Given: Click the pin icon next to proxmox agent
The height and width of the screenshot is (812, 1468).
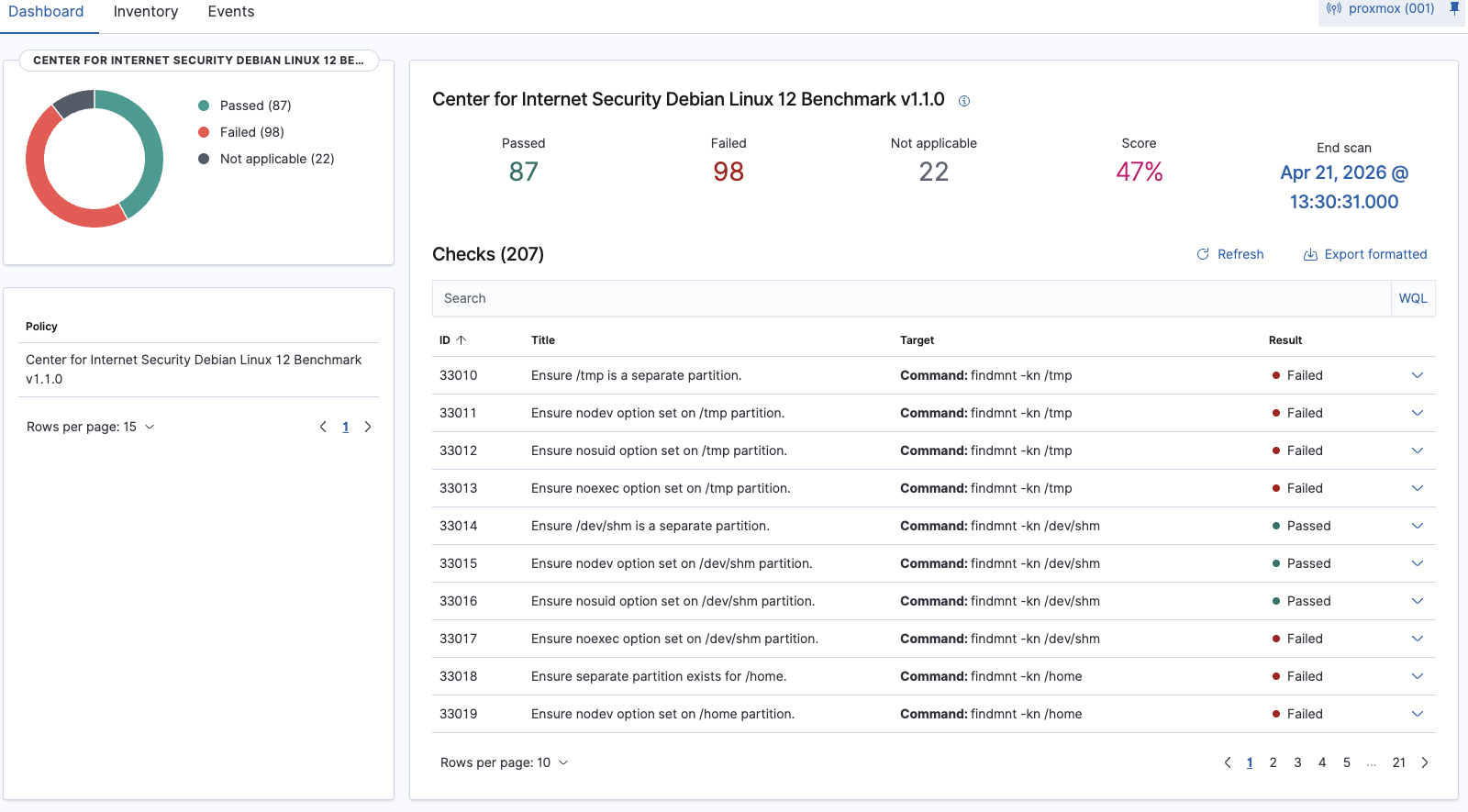Looking at the screenshot, I should [x=1454, y=8].
